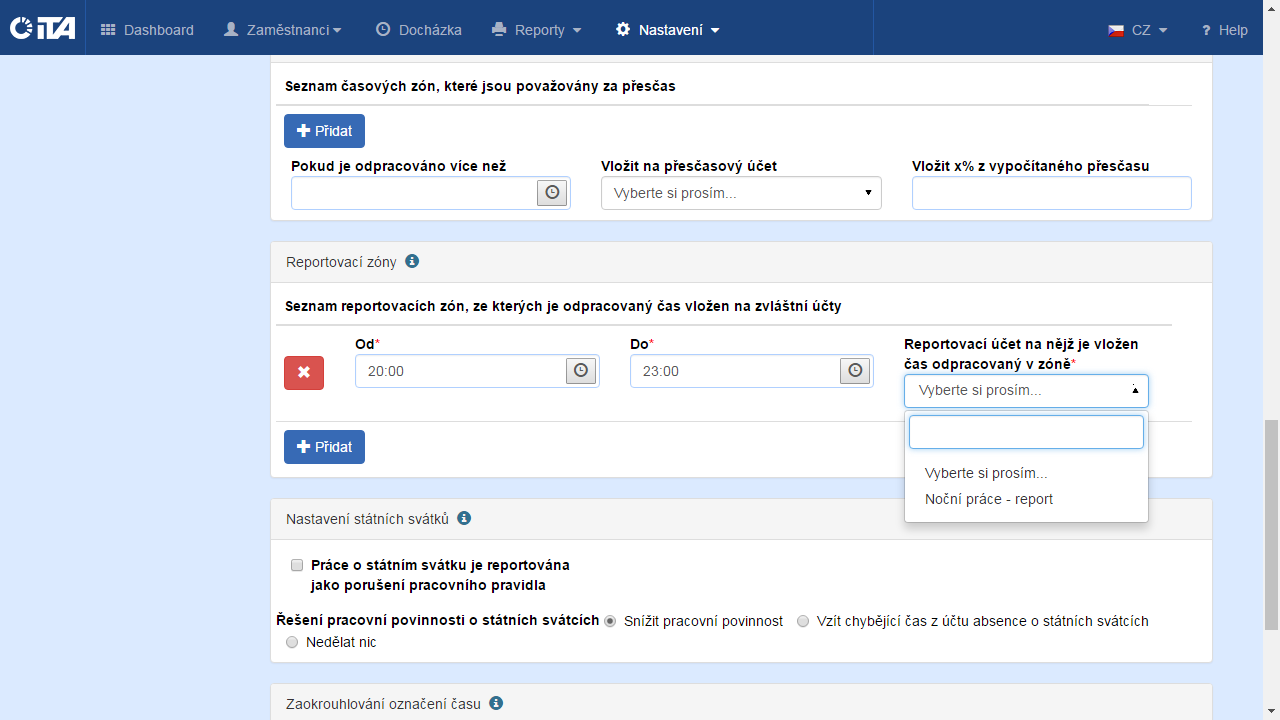Click clock icon in overtime threshold field
Screen dimensions: 1280x720
(x=552, y=193)
